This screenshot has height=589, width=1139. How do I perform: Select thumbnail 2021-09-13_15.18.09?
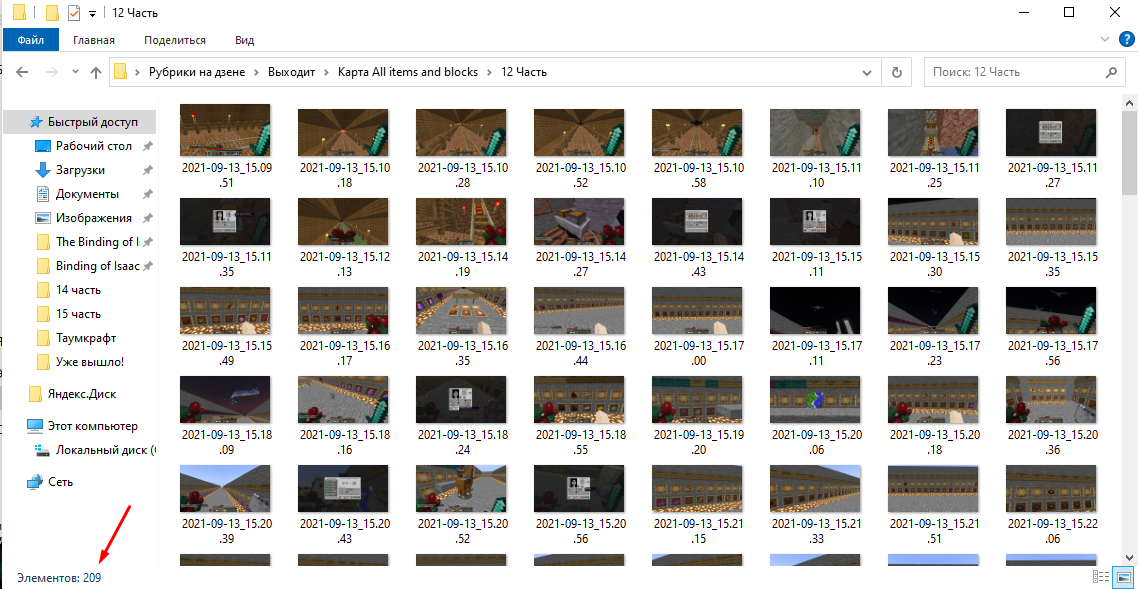pyautogui.click(x=225, y=399)
